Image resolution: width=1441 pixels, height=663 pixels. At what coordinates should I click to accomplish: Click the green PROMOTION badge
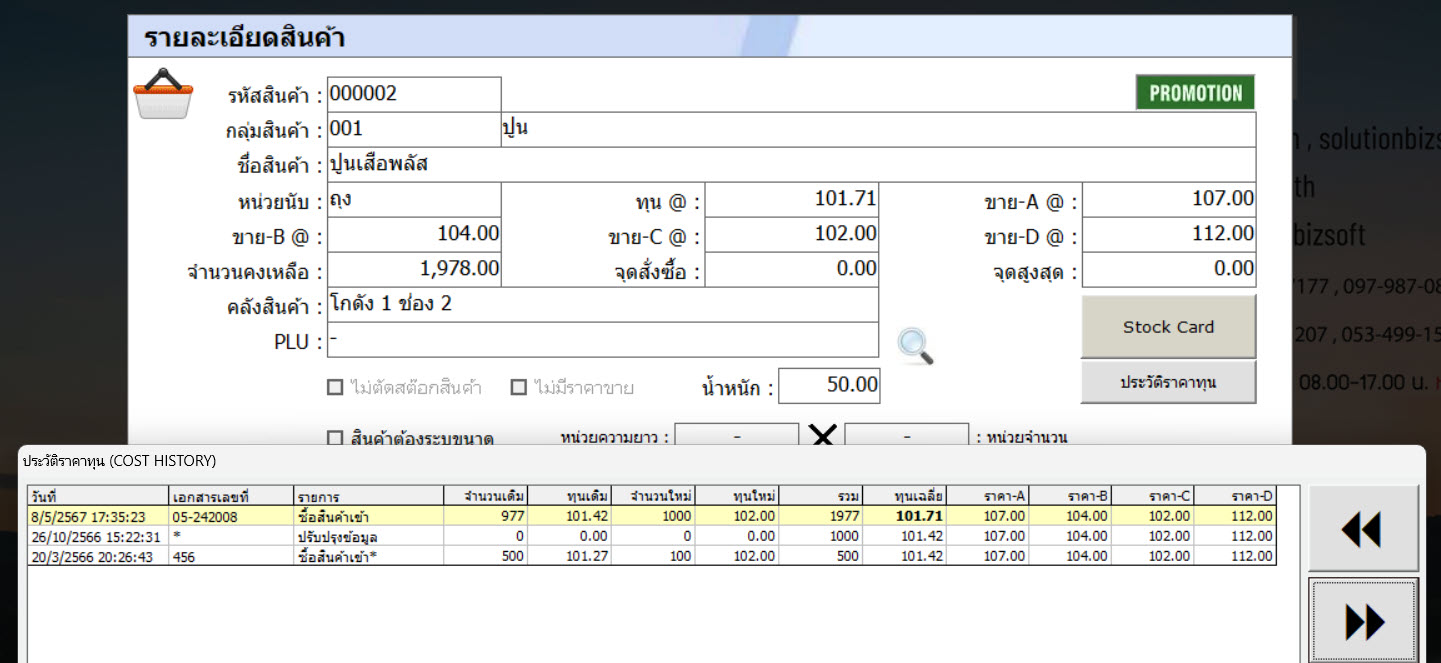click(1195, 93)
